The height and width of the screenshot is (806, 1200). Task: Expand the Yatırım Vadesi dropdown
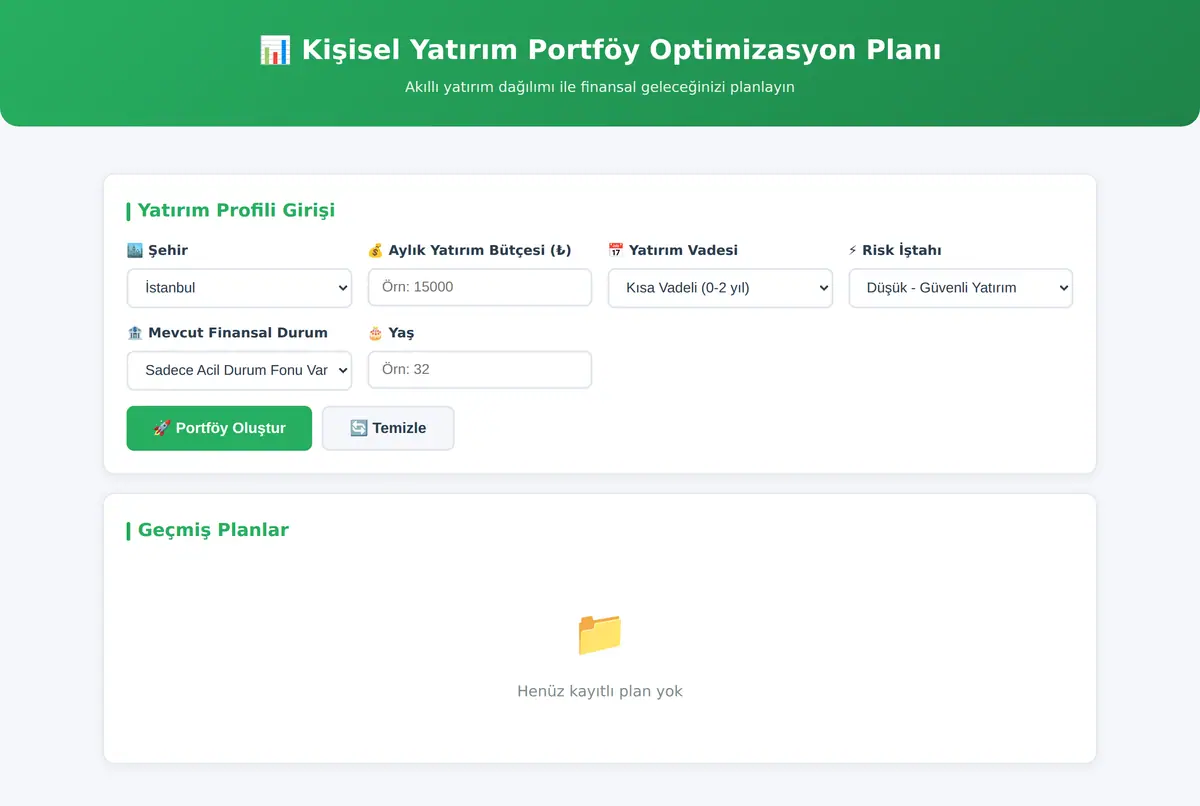pyautogui.click(x=720, y=288)
